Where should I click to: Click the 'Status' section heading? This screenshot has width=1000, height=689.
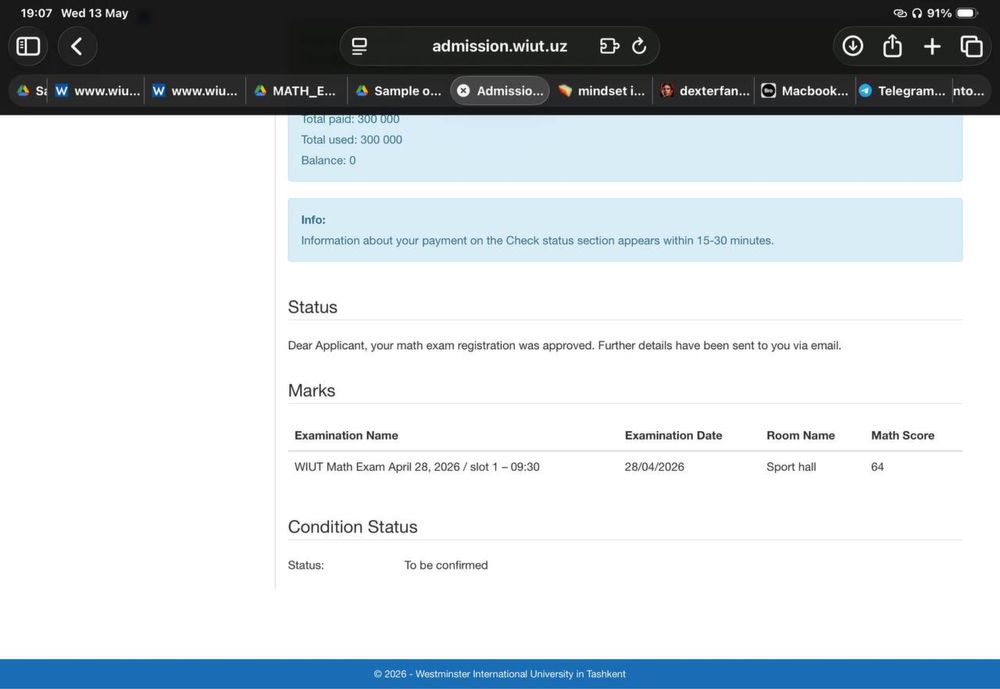tap(312, 307)
